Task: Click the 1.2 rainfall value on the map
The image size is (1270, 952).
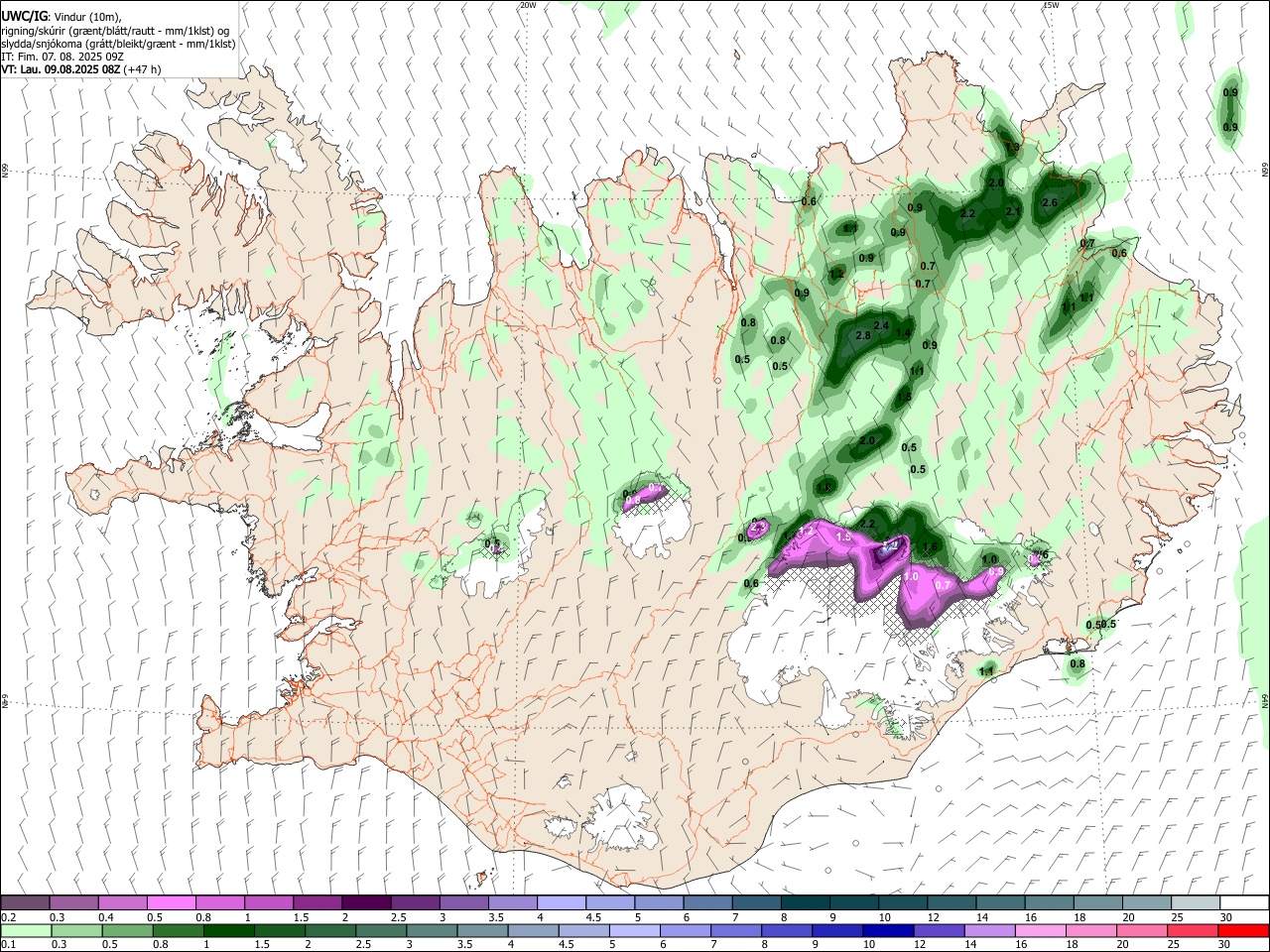Action: [x=836, y=273]
